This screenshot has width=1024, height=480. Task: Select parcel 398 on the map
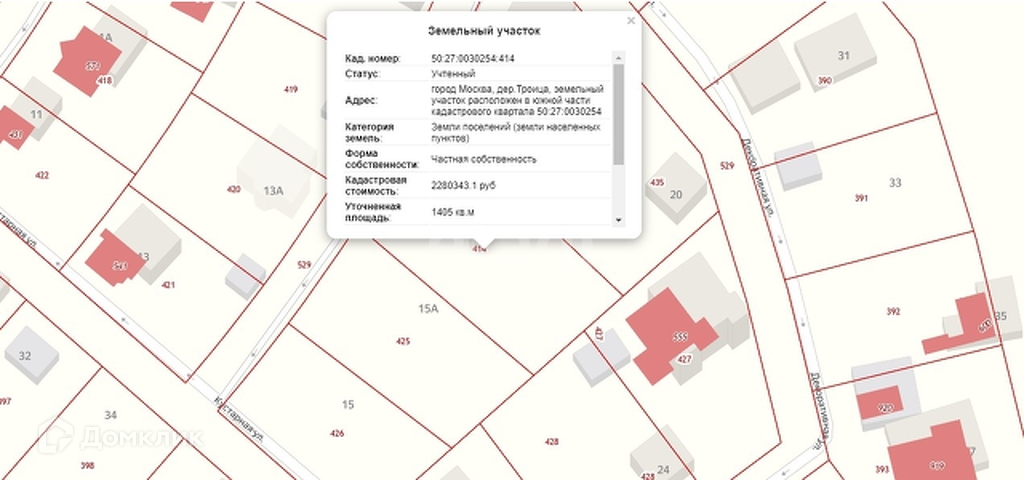(x=88, y=466)
